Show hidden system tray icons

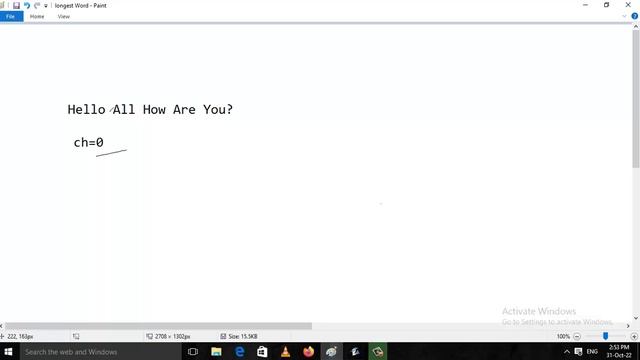pos(567,351)
